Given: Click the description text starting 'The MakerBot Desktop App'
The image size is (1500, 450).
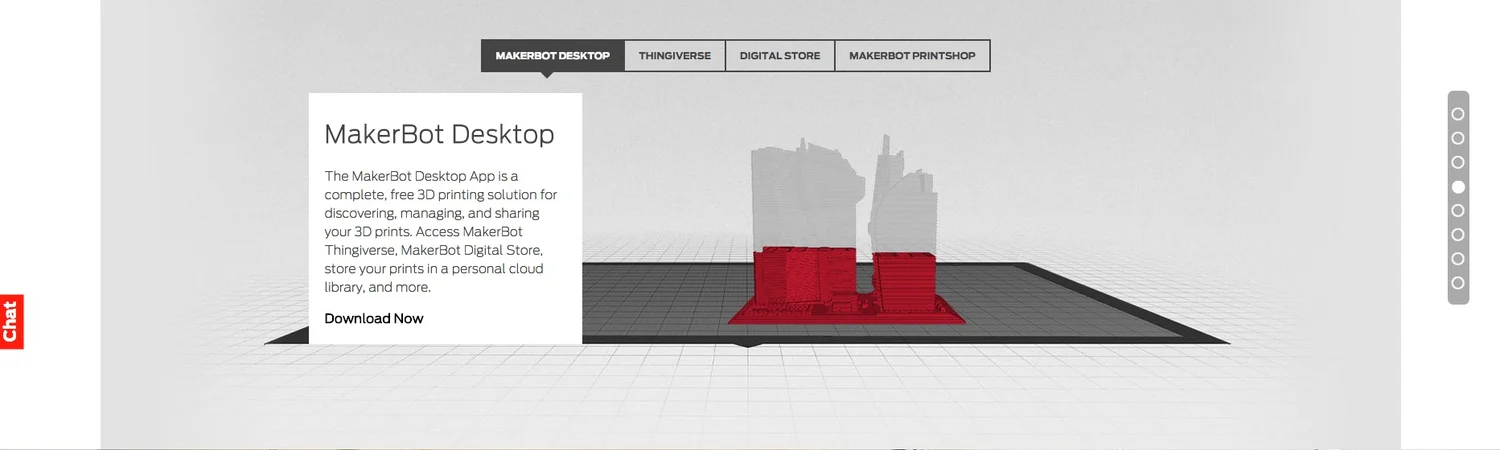Looking at the screenshot, I should tap(441, 231).
